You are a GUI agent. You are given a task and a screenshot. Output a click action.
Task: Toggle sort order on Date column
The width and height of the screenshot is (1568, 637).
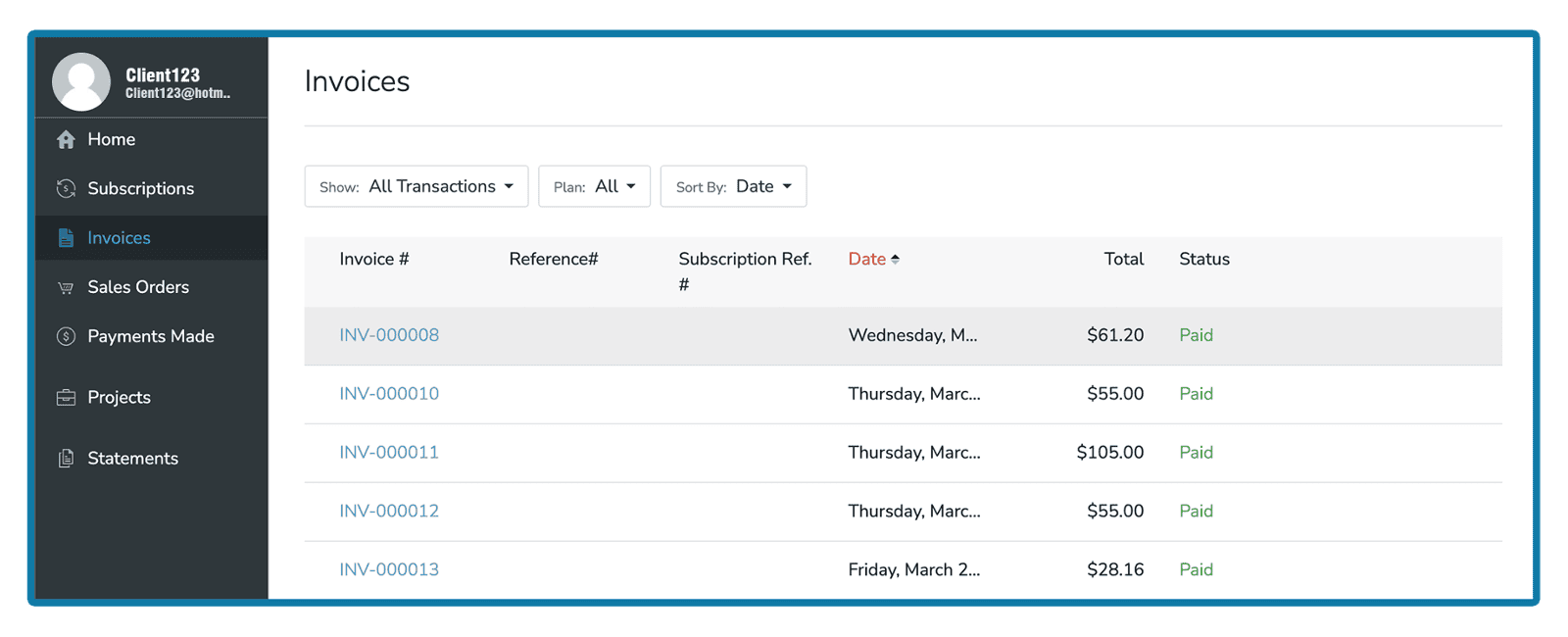click(873, 260)
